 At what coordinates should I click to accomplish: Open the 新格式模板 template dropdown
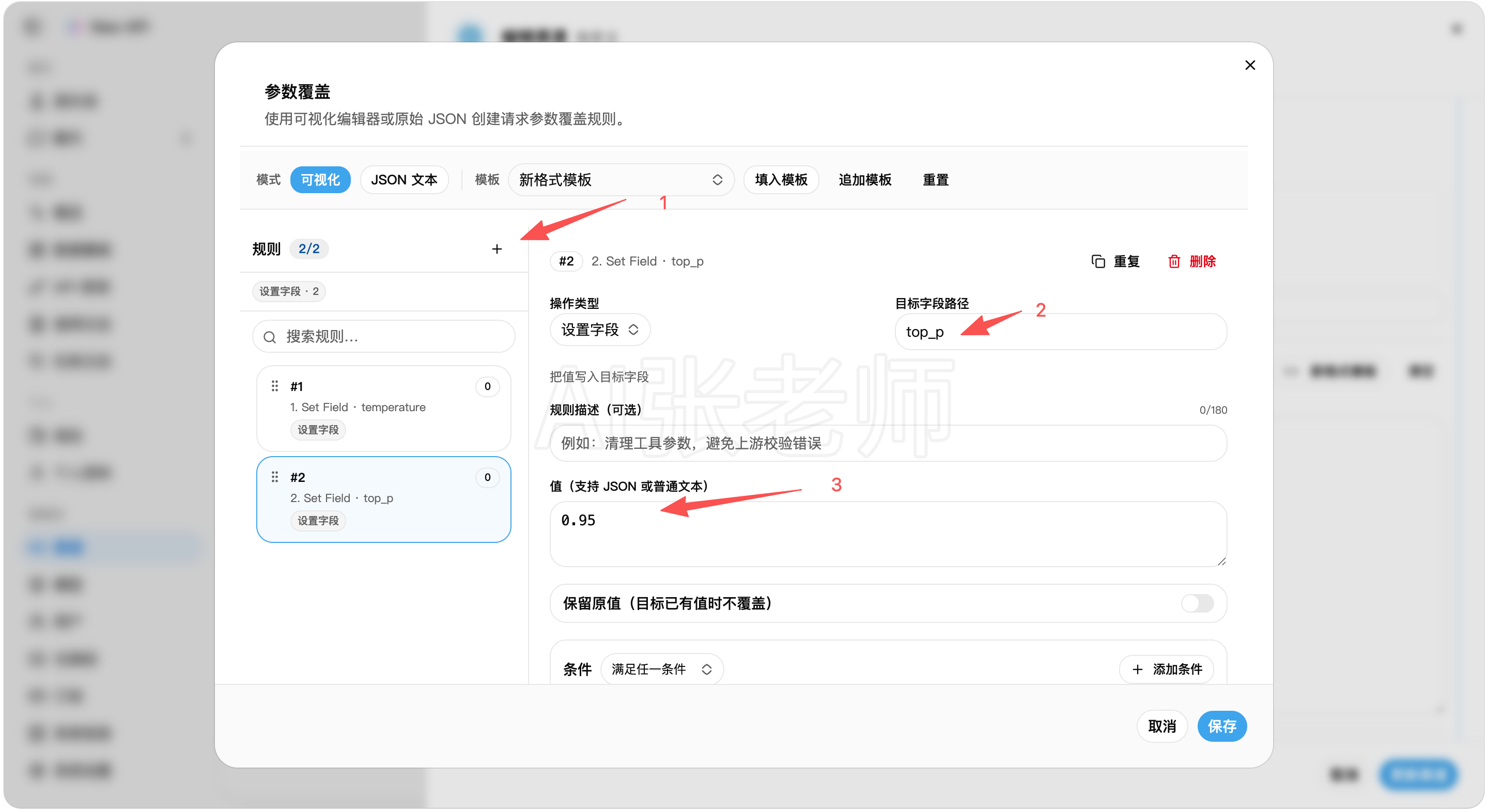point(621,180)
